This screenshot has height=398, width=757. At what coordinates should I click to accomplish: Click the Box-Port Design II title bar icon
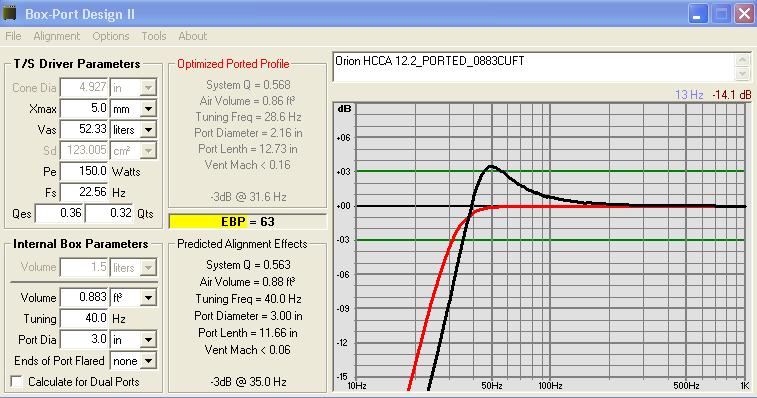[9, 13]
